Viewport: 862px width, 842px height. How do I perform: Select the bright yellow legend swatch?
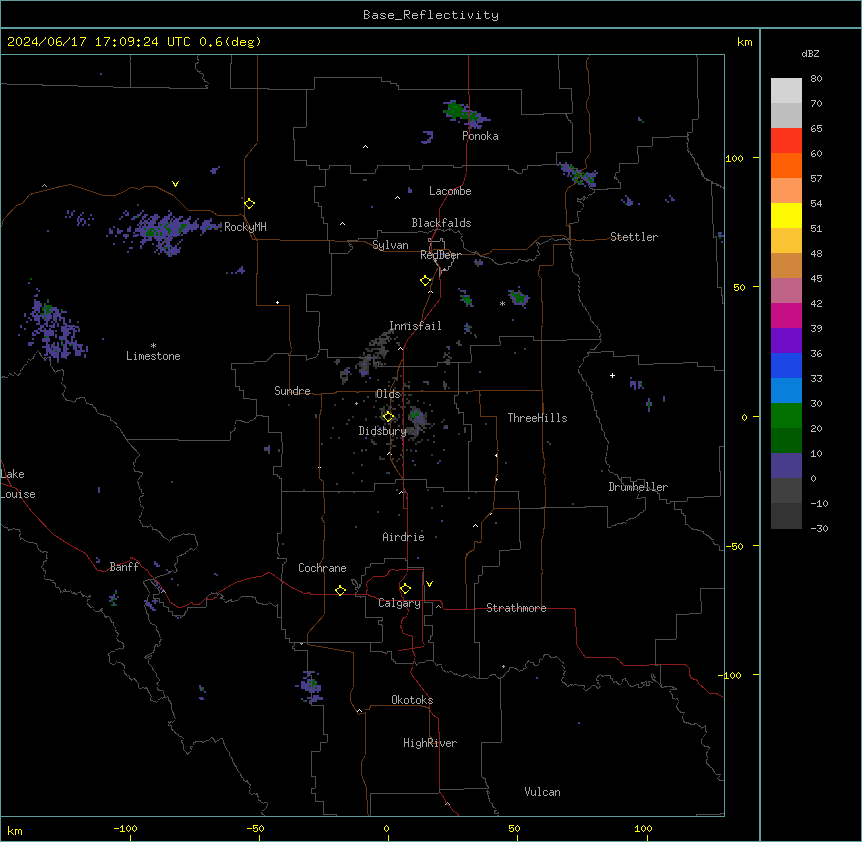pyautogui.click(x=786, y=215)
